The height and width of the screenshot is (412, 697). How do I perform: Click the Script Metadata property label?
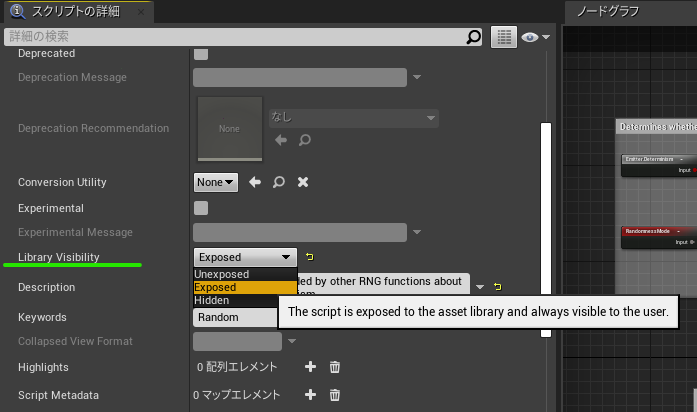pos(58,395)
